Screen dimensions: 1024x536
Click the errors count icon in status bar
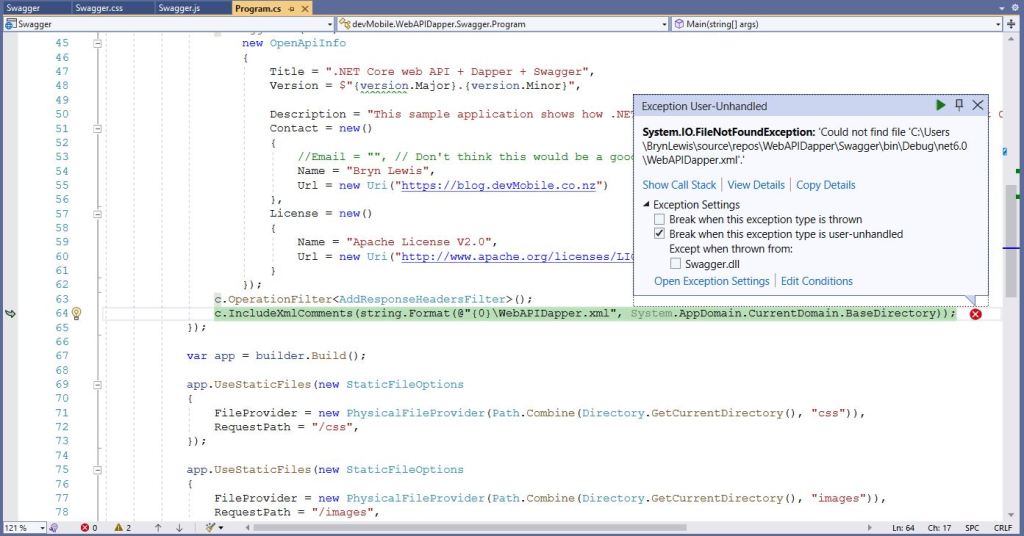(x=86, y=527)
